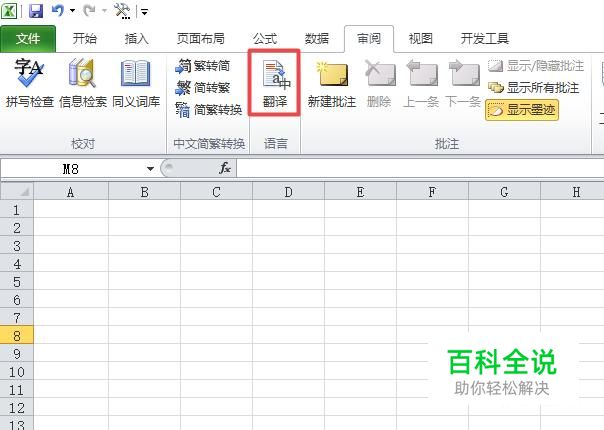
Task: Select column C header
Action: coord(216,191)
